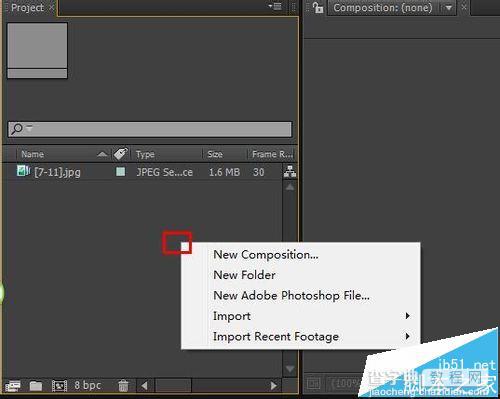Viewport: 500px width, 399px height.
Task: Open the Project panel options menu
Action: pyautogui.click(x=275, y=7)
